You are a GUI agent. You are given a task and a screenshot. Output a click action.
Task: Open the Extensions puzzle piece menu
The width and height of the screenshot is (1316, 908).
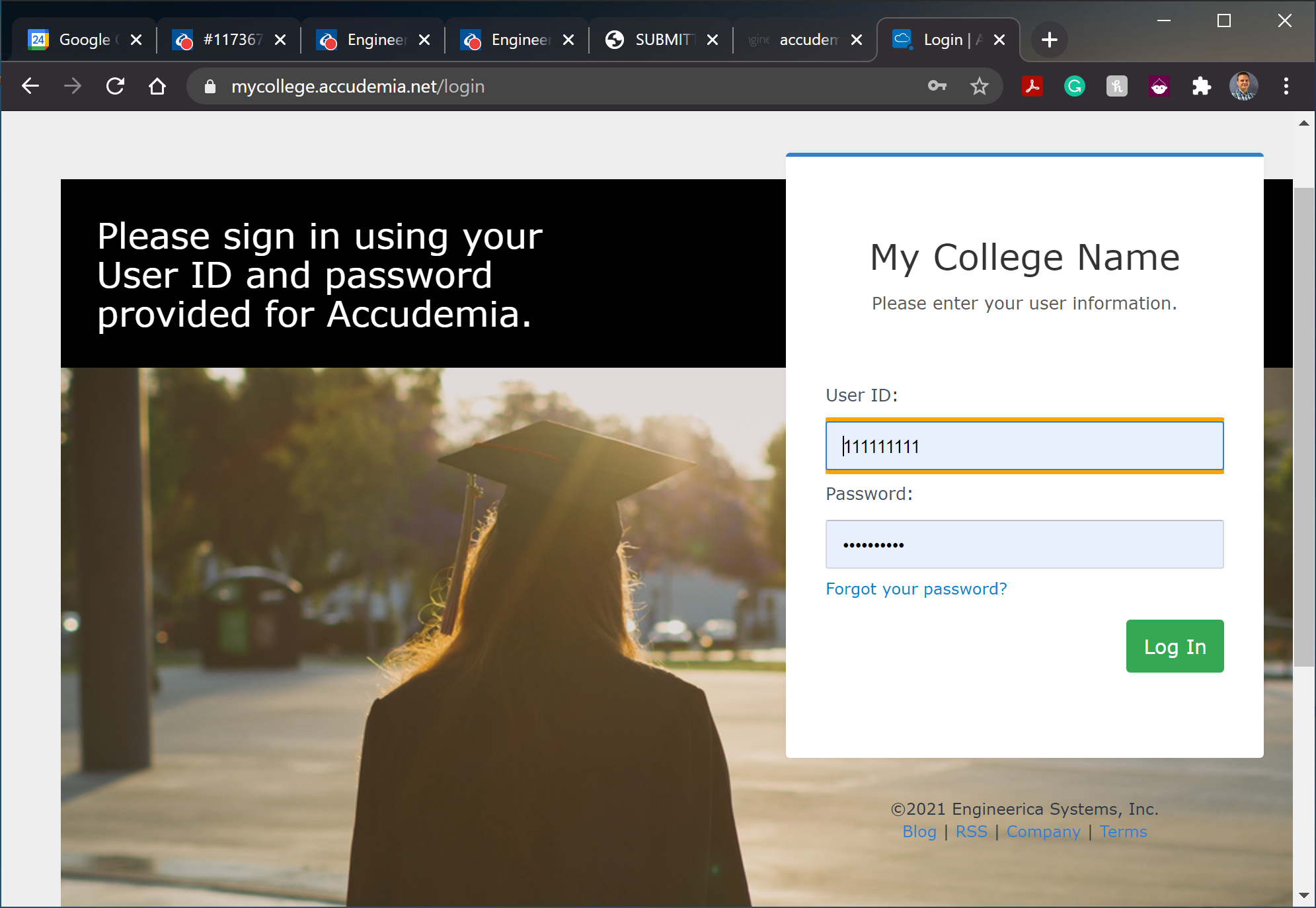coord(1201,86)
